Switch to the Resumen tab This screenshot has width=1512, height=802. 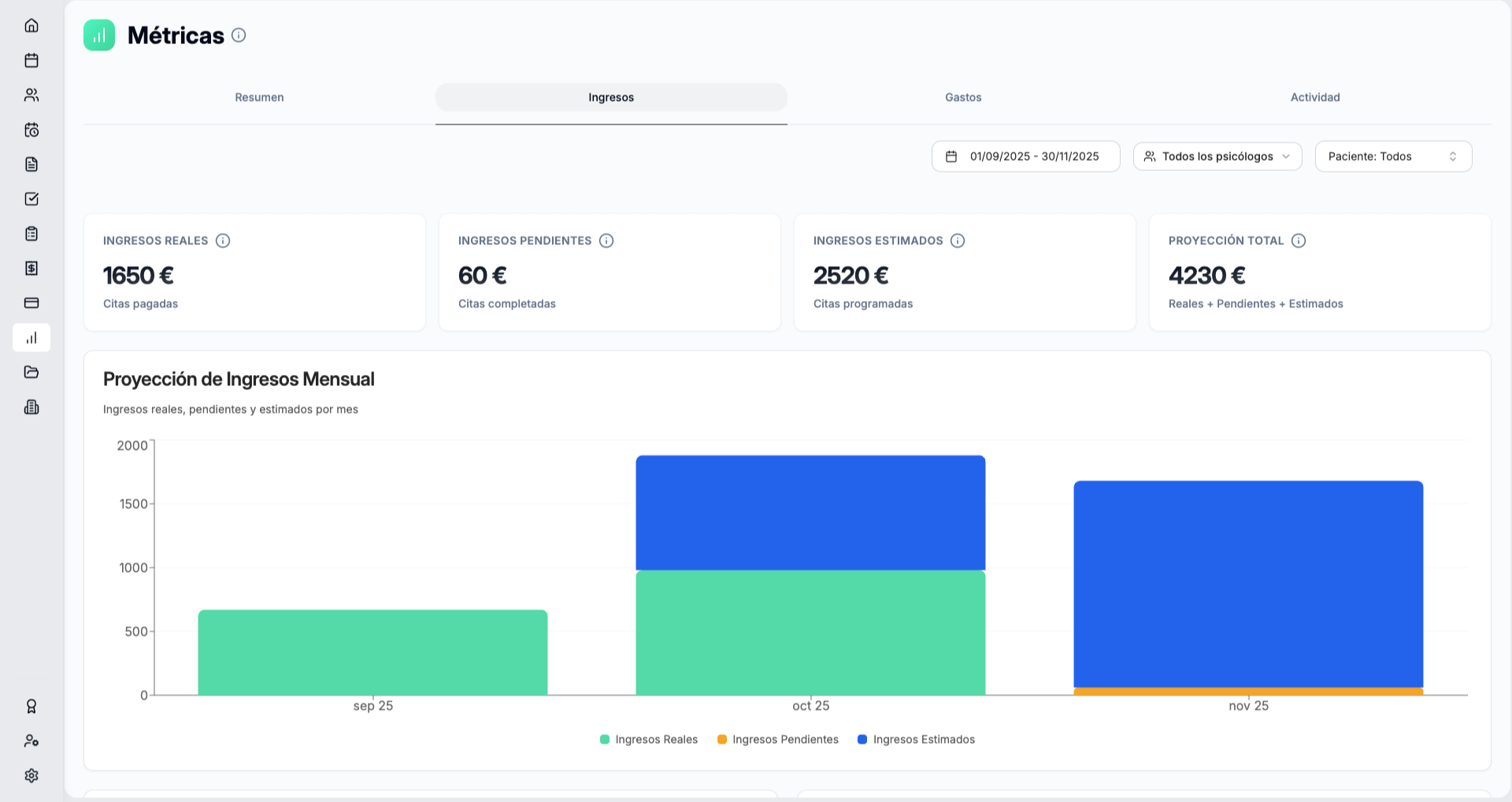tap(259, 97)
